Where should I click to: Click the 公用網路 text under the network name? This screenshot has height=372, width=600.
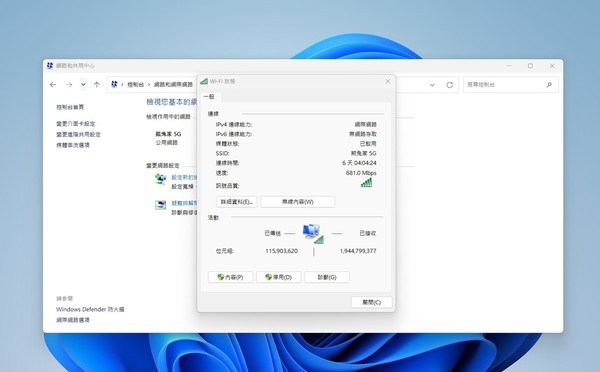coord(166,142)
